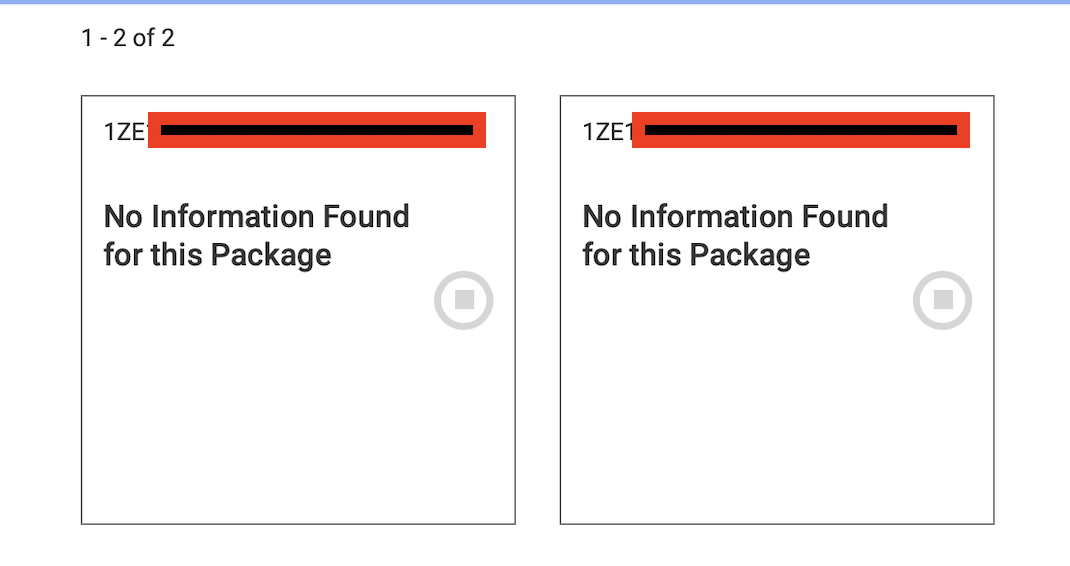
Task: Click the "1 - 2 of 2" results count
Action: click(128, 39)
